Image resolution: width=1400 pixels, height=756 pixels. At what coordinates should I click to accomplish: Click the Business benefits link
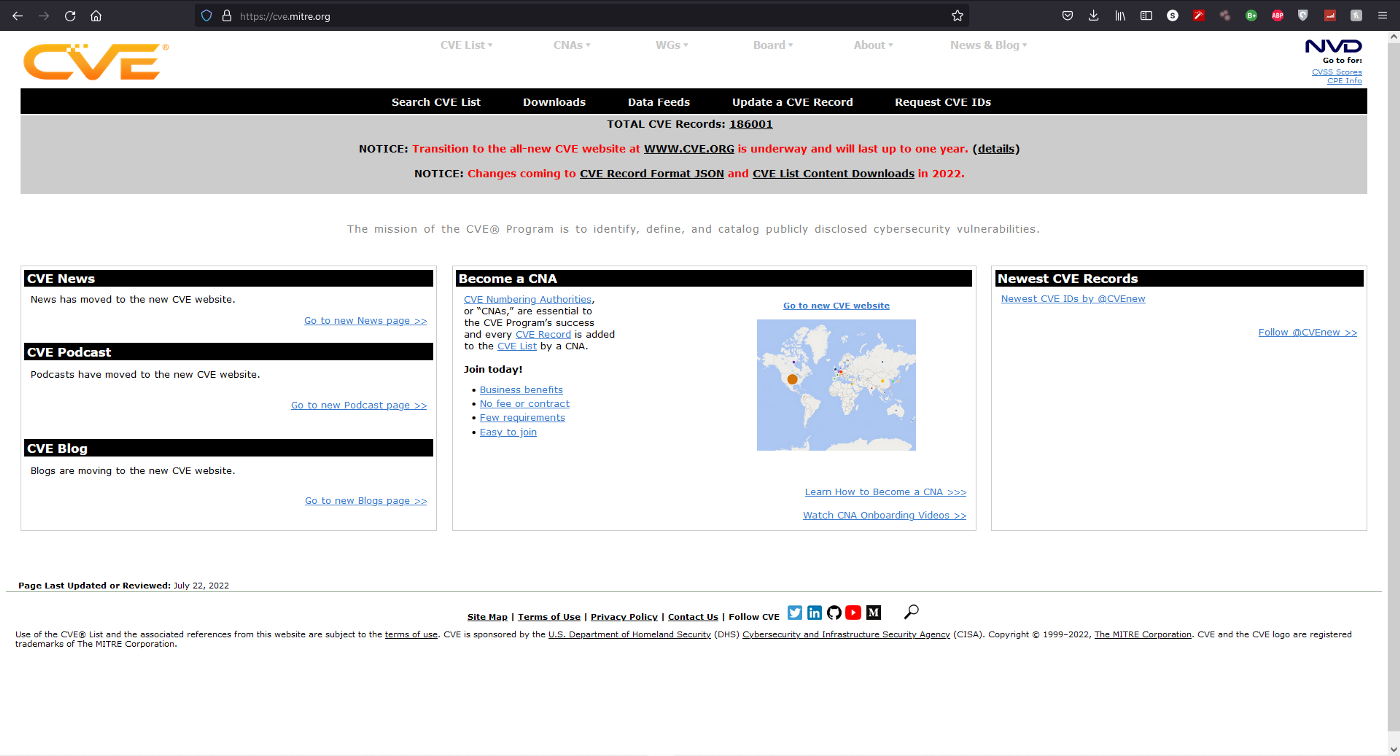tap(521, 390)
